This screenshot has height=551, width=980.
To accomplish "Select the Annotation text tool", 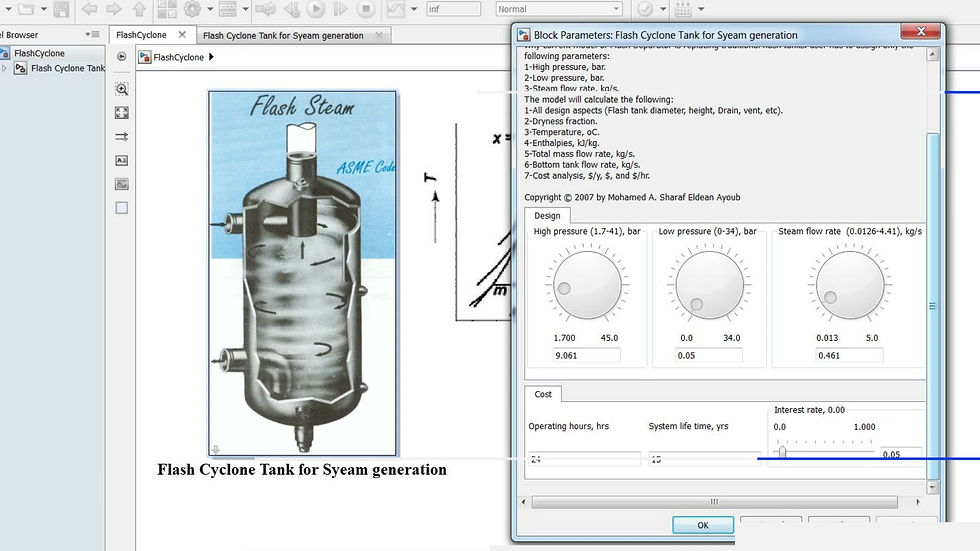I will click(122, 161).
